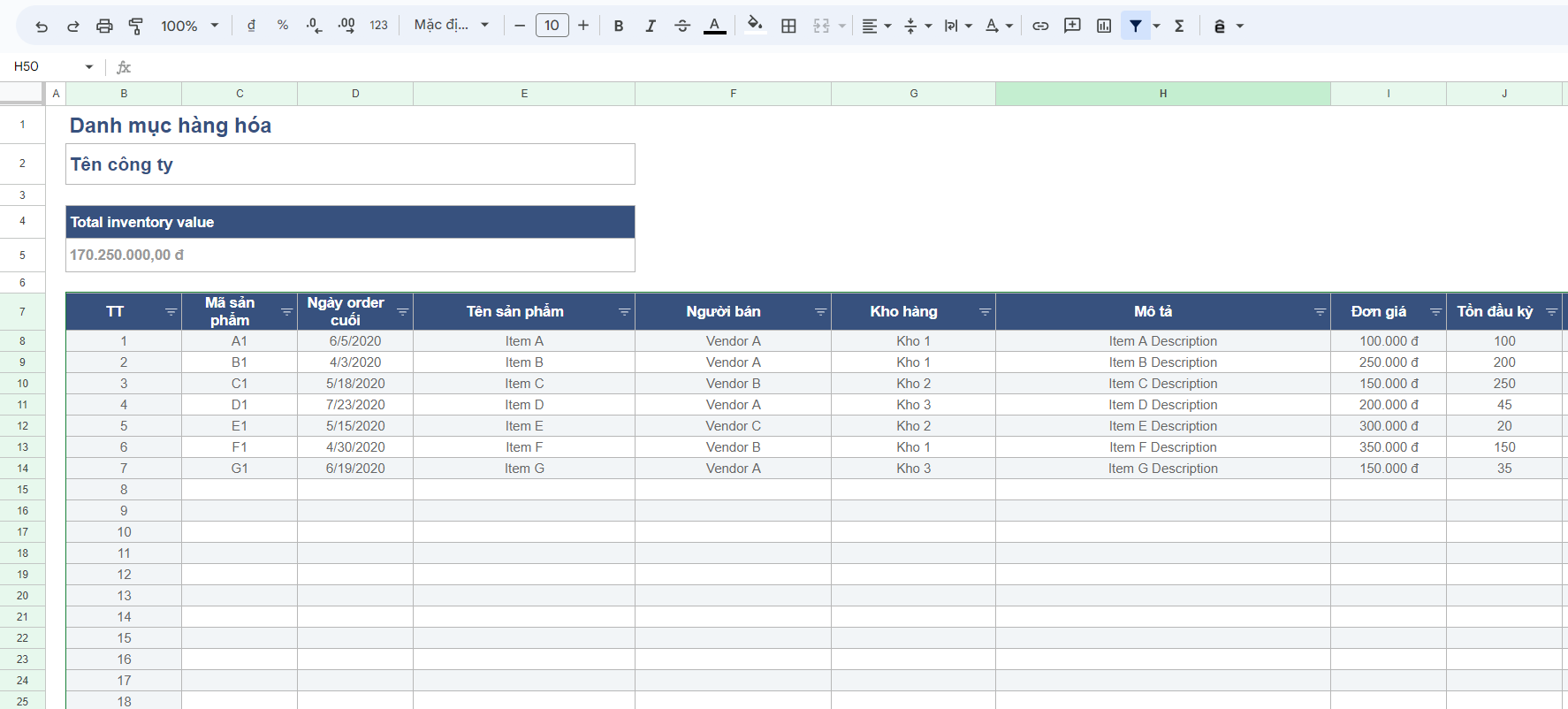This screenshot has height=709, width=1568.
Task: Select the Item E name cell
Action: 524,426
